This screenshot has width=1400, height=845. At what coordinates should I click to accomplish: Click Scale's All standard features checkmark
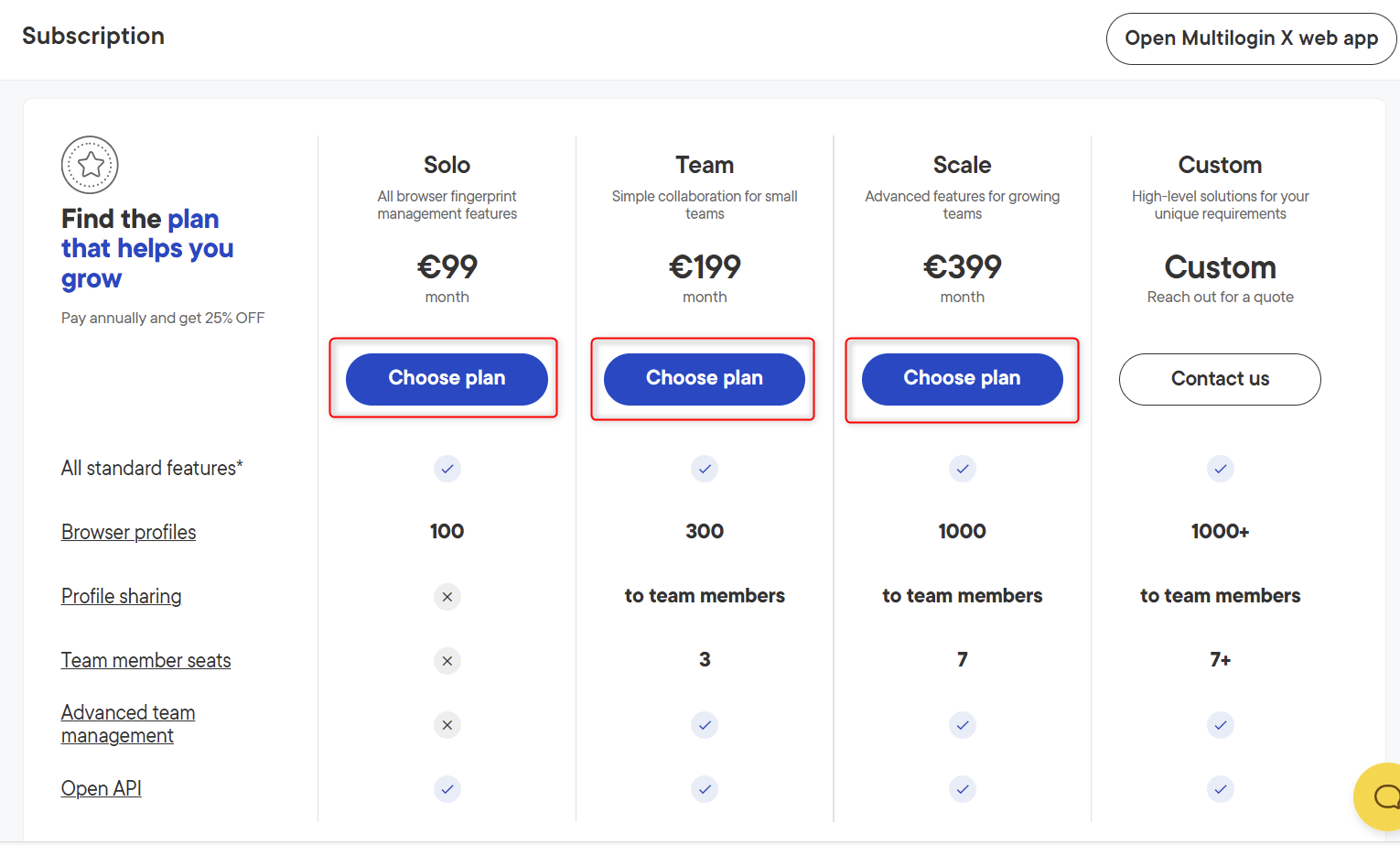coord(963,469)
